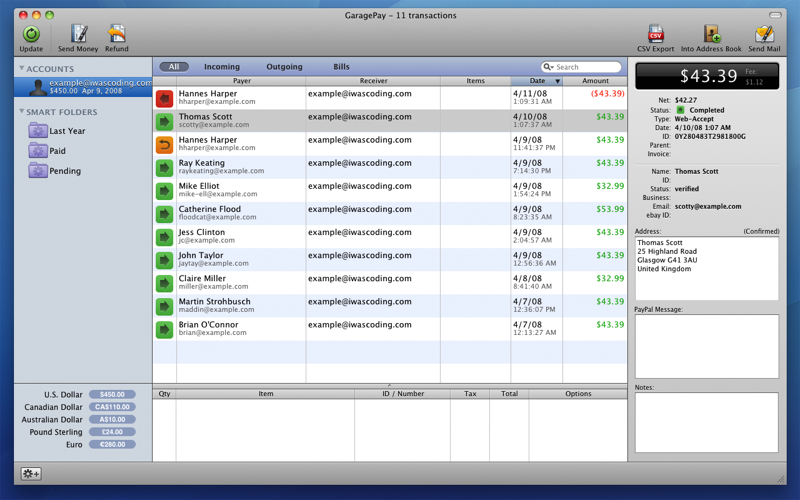Image resolution: width=800 pixels, height=500 pixels.
Task: Export transactions with CSV Export icon
Action: 656,35
